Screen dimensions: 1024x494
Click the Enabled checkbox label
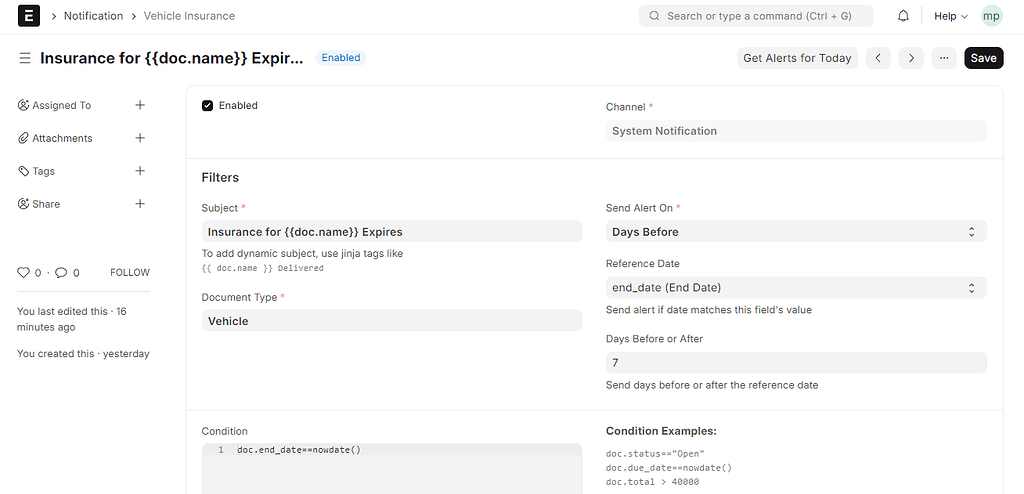pos(238,105)
